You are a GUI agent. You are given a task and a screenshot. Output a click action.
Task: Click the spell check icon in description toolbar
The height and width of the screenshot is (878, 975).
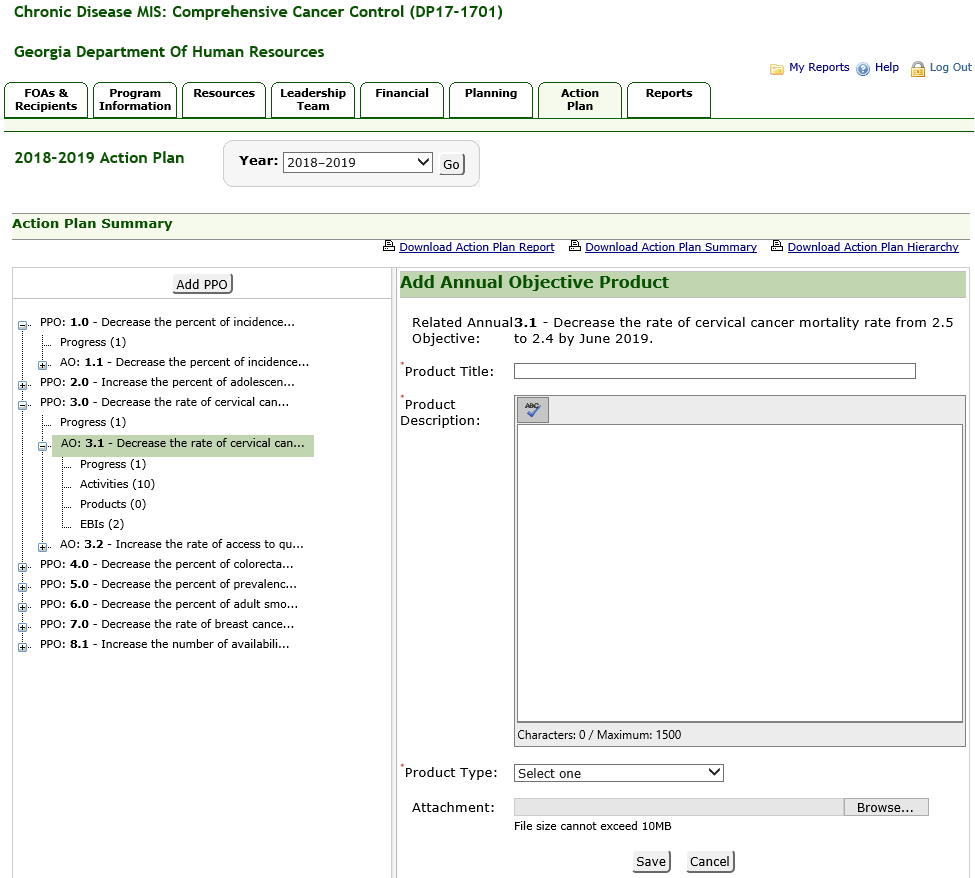532,410
